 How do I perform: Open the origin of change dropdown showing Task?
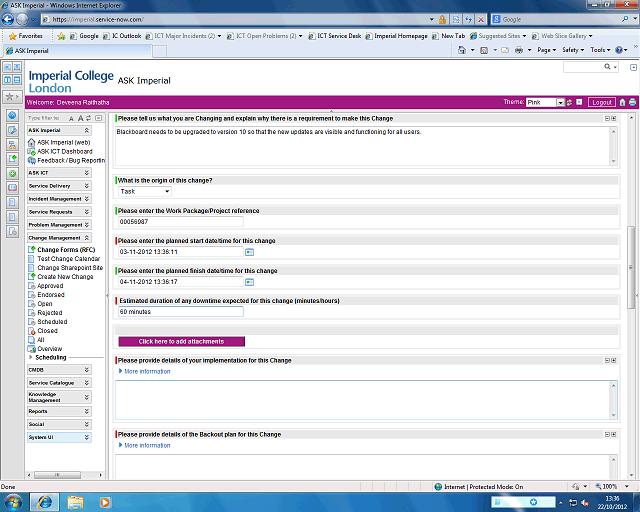144,191
